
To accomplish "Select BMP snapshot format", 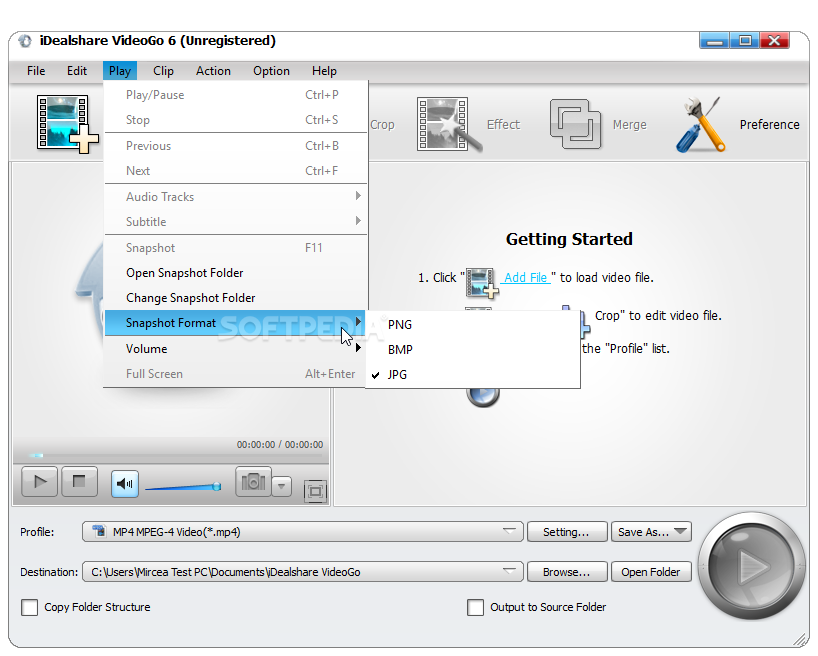I will [x=473, y=350].
